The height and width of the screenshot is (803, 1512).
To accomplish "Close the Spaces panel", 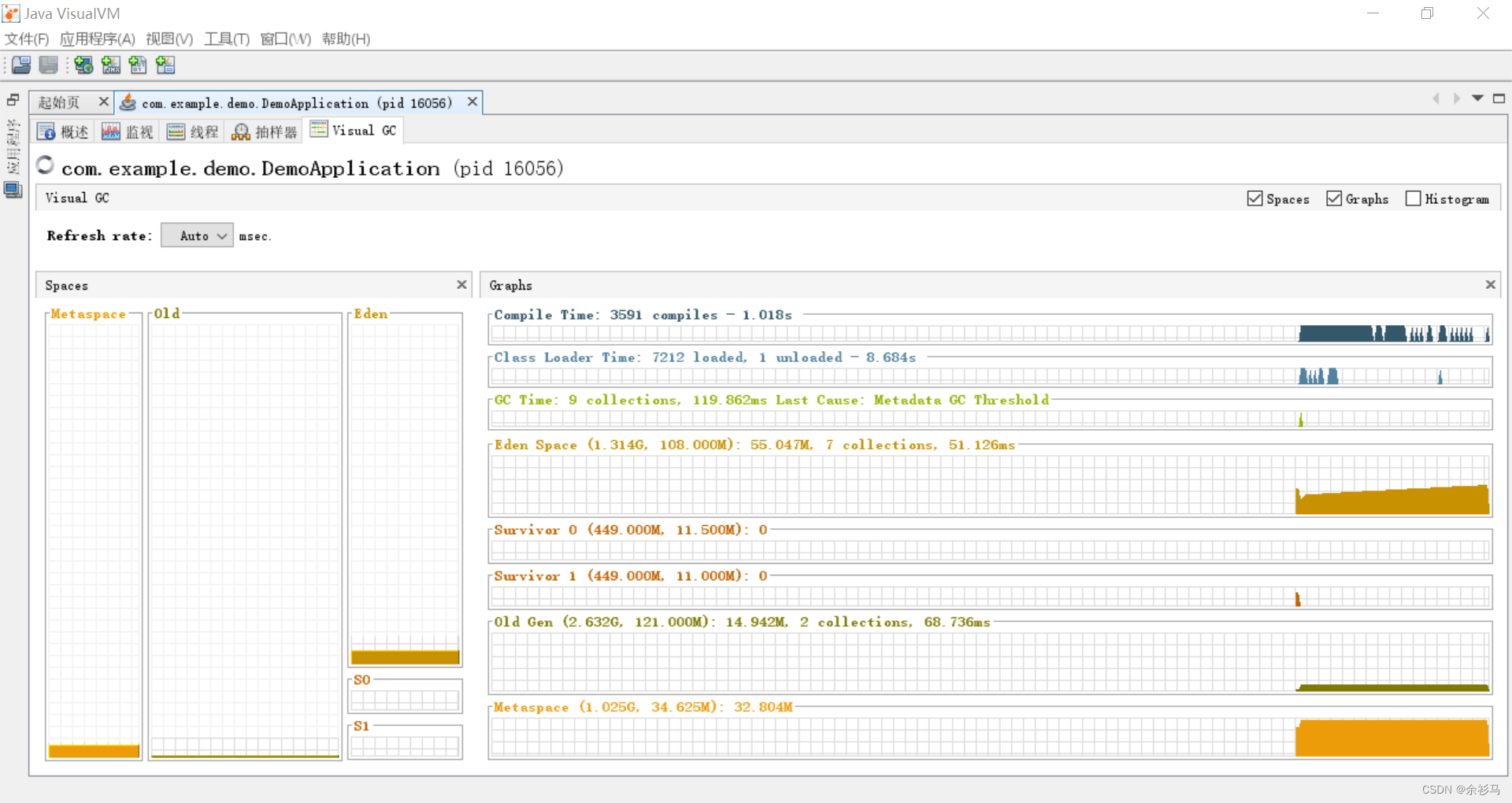I will point(461,285).
